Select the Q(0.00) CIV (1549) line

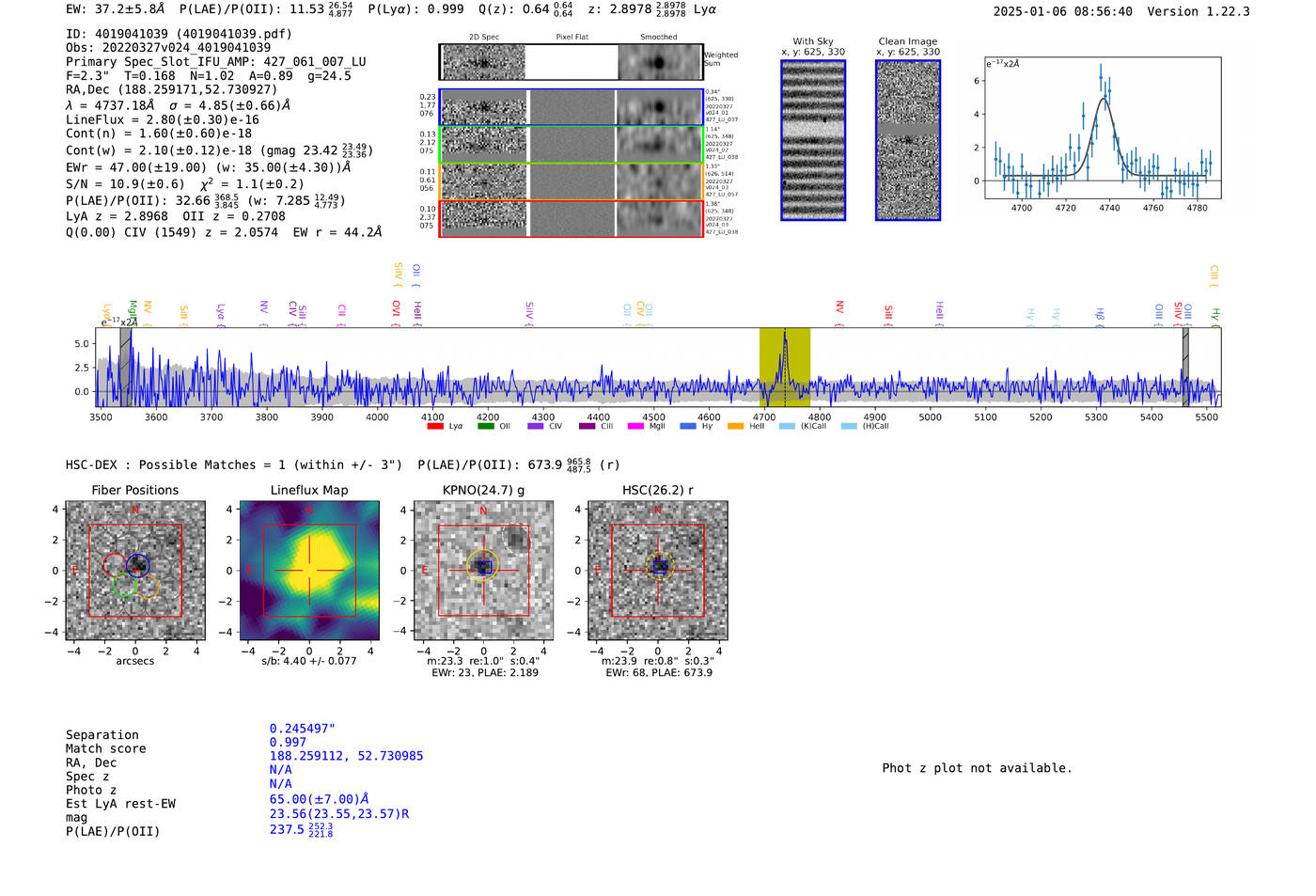(224, 231)
